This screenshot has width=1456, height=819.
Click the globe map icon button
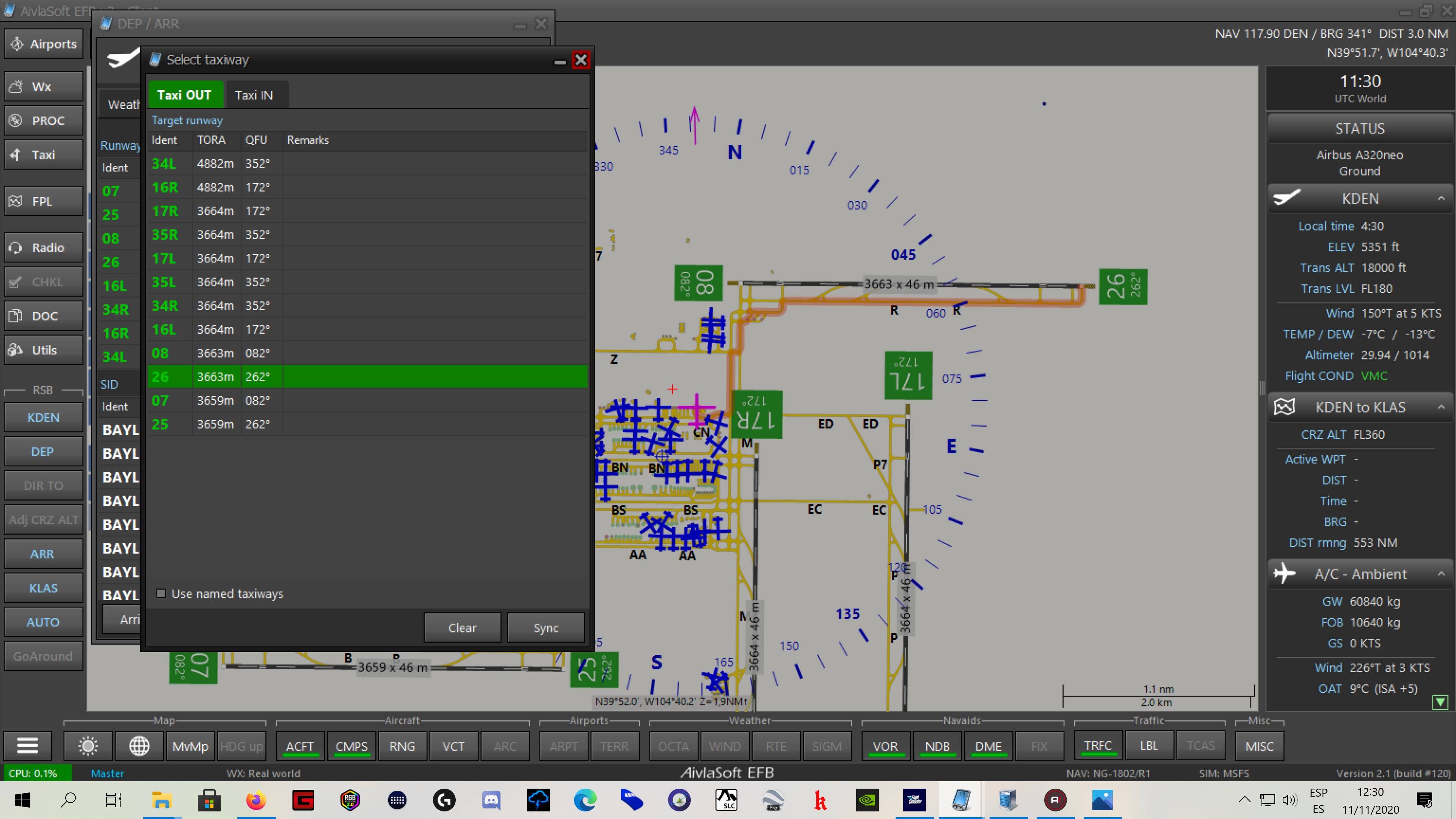(x=138, y=746)
